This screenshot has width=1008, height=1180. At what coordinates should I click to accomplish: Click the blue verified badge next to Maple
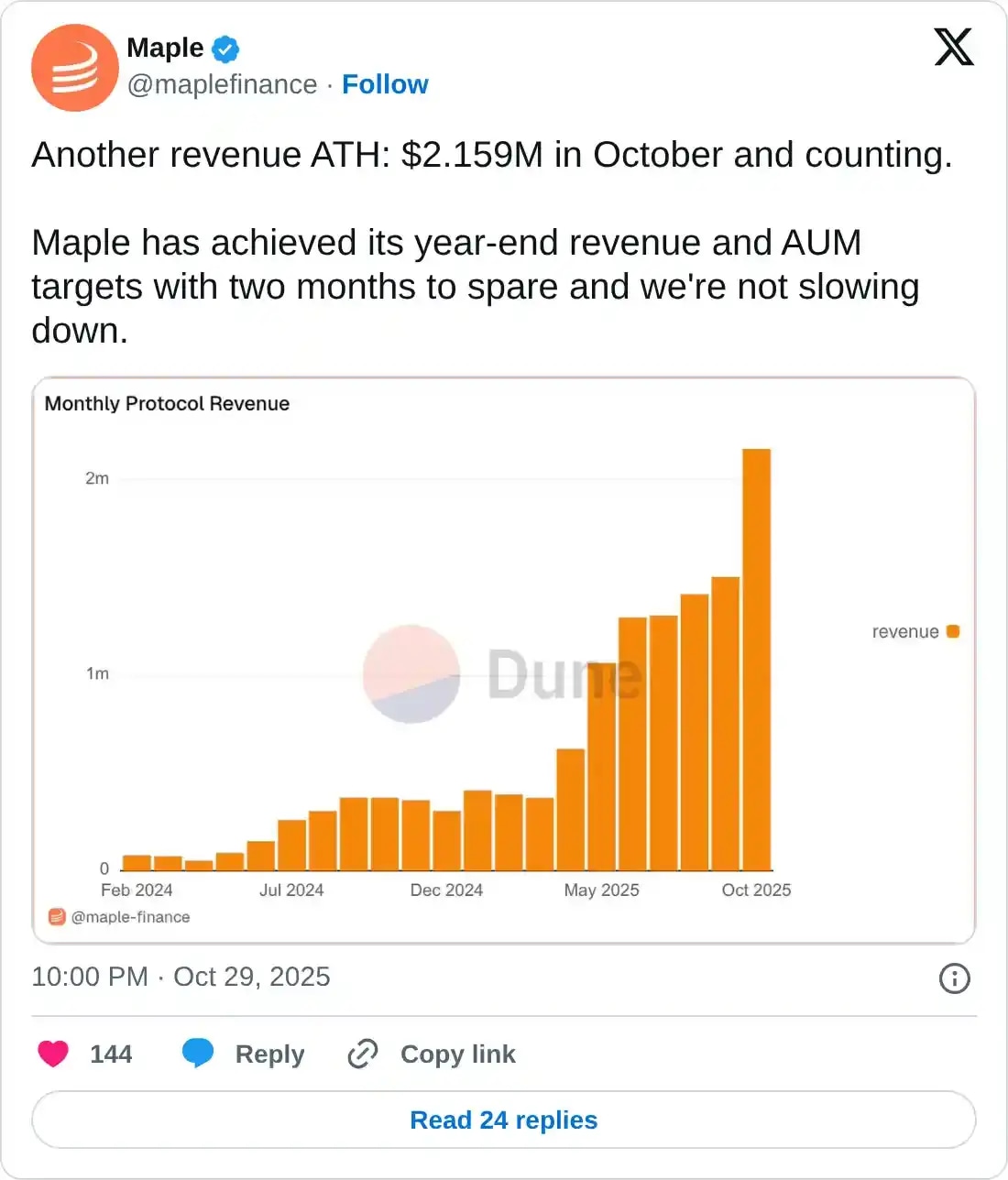(x=224, y=48)
